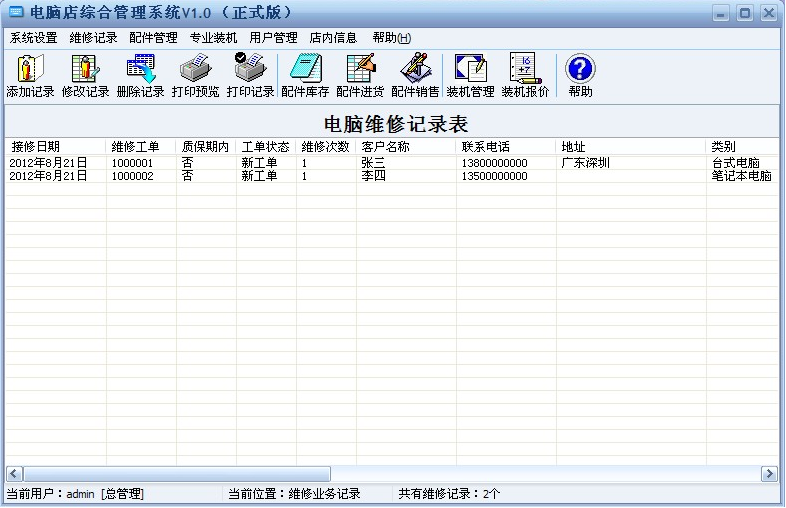
Task: Click 新工单 status in 李四 row
Action: (259, 176)
